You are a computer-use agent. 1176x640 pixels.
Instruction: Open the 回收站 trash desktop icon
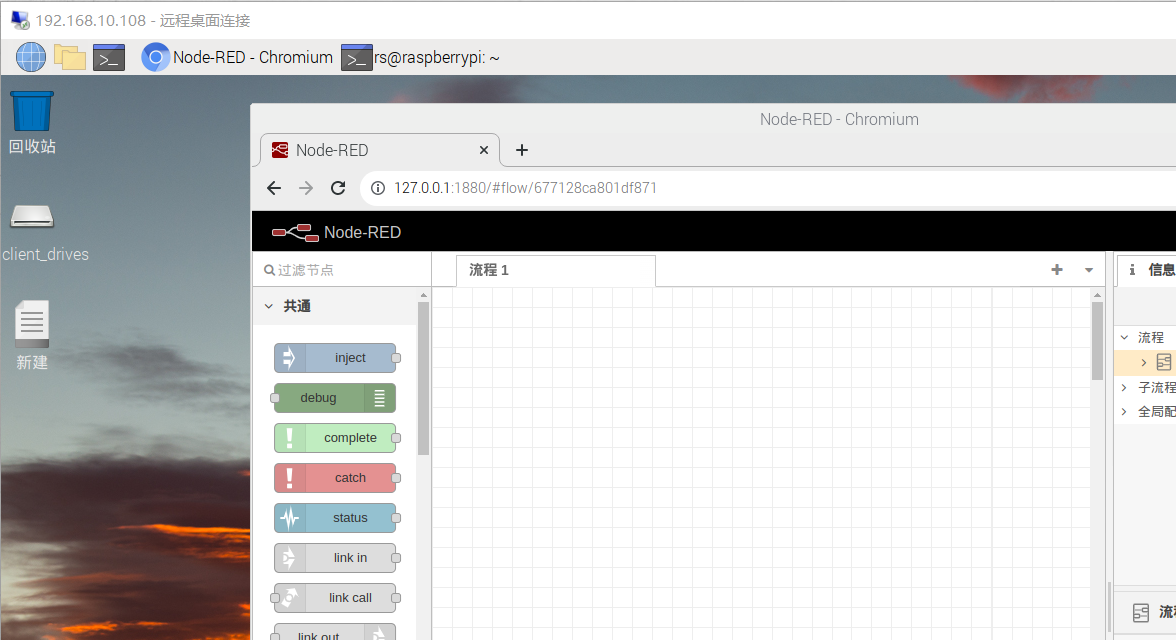tap(32, 122)
